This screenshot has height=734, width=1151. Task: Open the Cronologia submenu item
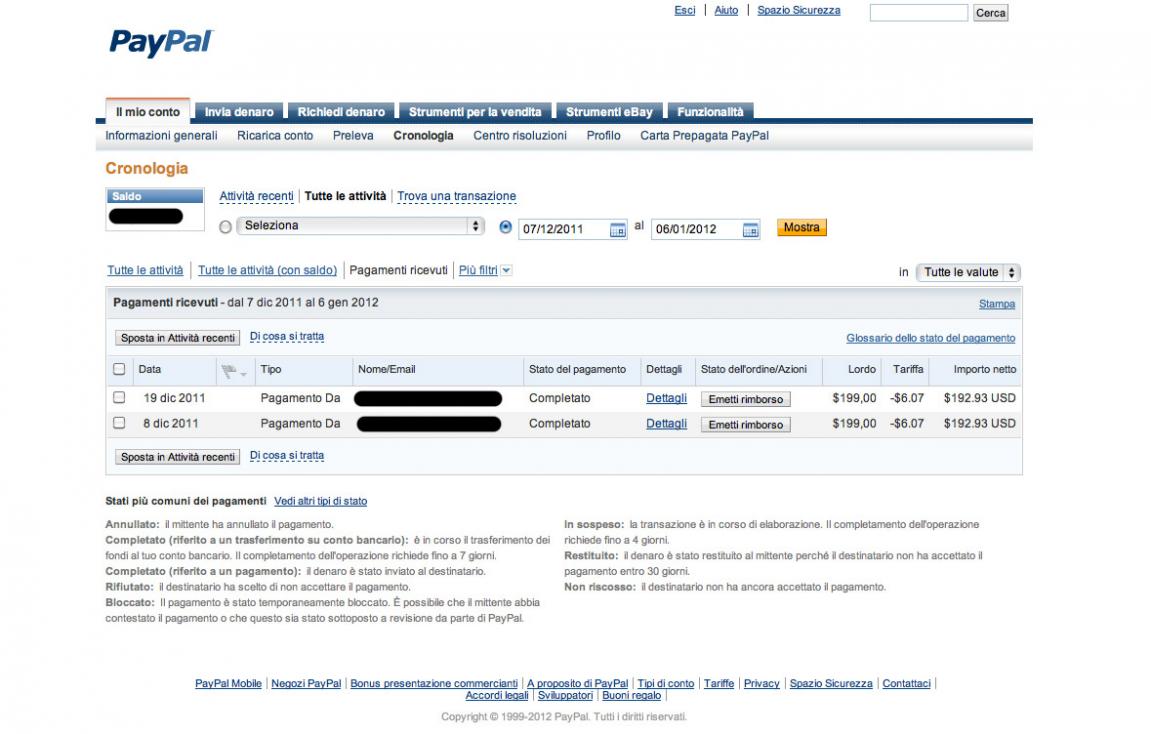[424, 136]
